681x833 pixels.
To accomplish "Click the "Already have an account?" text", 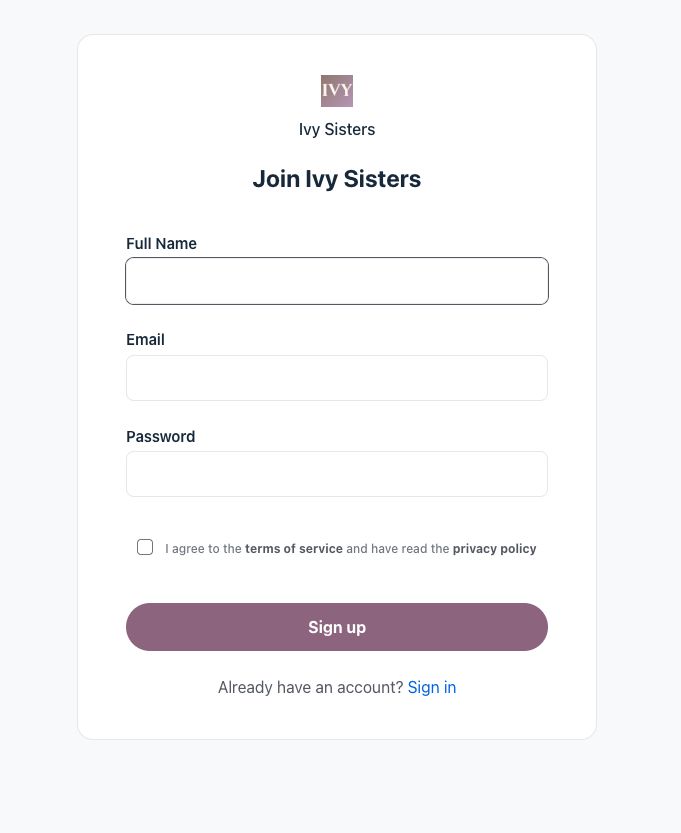I will pos(310,688).
